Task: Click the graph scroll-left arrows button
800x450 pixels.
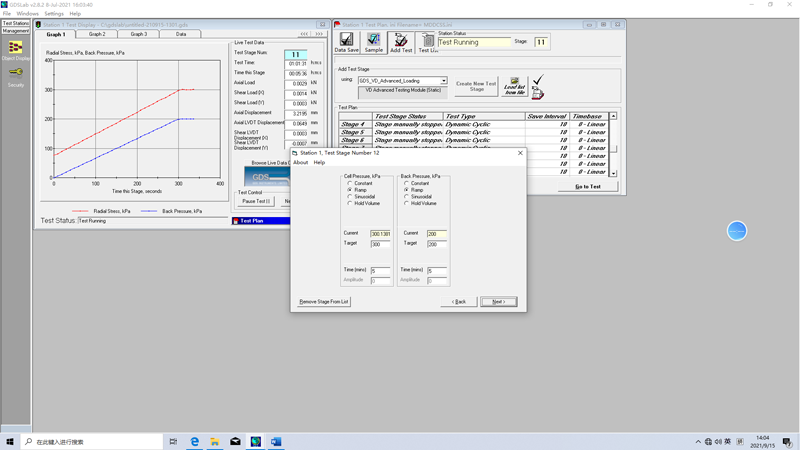Action: [x=304, y=34]
